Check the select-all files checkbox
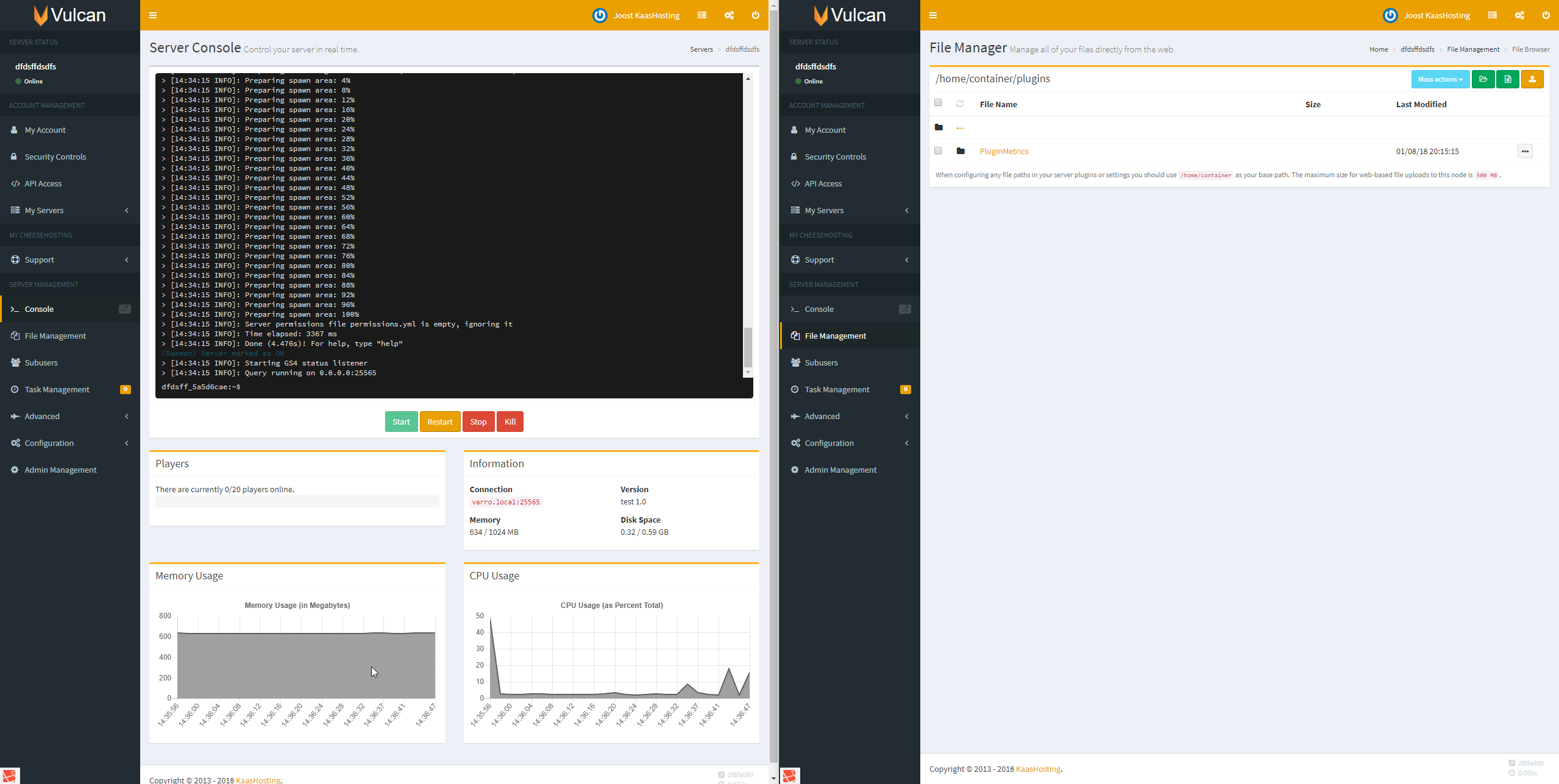 pos(938,103)
